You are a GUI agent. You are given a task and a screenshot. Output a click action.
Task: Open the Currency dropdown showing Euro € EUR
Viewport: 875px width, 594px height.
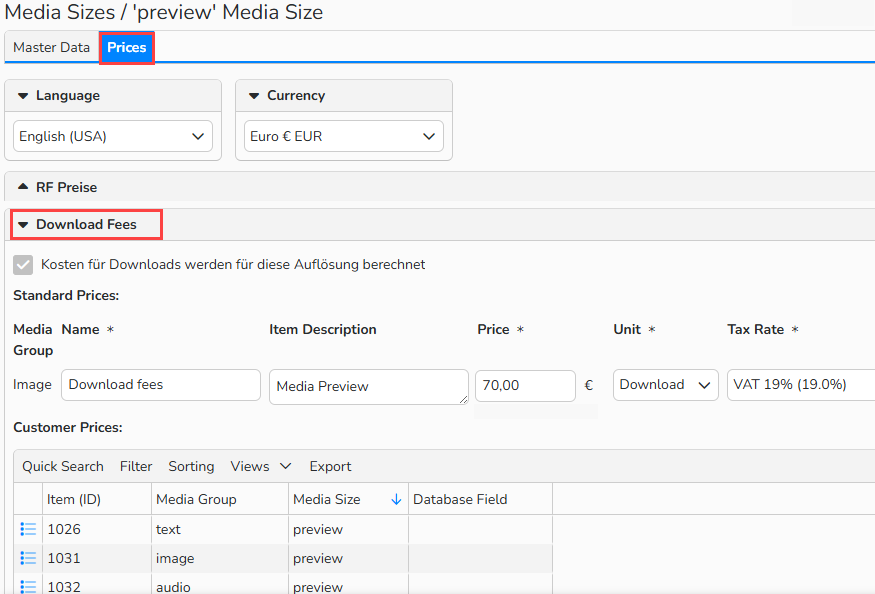click(344, 136)
